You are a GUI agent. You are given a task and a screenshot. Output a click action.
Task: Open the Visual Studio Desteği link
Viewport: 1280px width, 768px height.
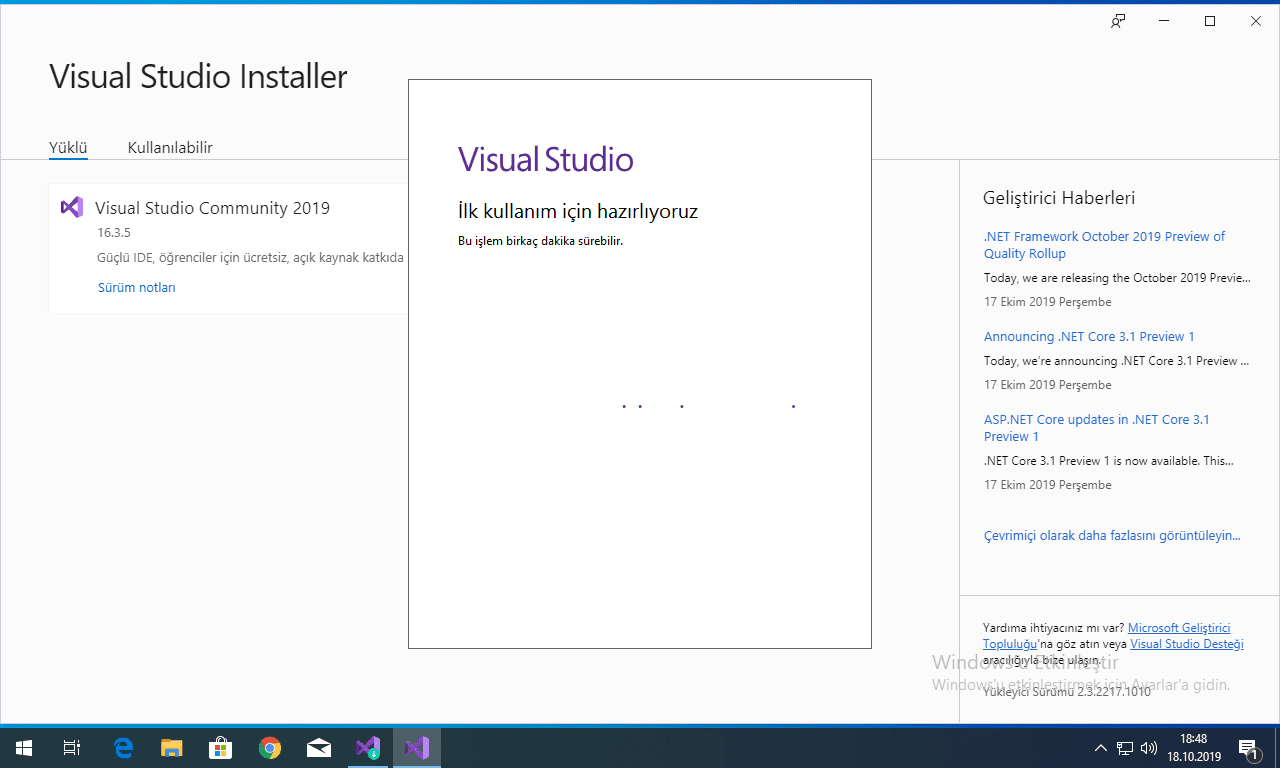[1187, 644]
